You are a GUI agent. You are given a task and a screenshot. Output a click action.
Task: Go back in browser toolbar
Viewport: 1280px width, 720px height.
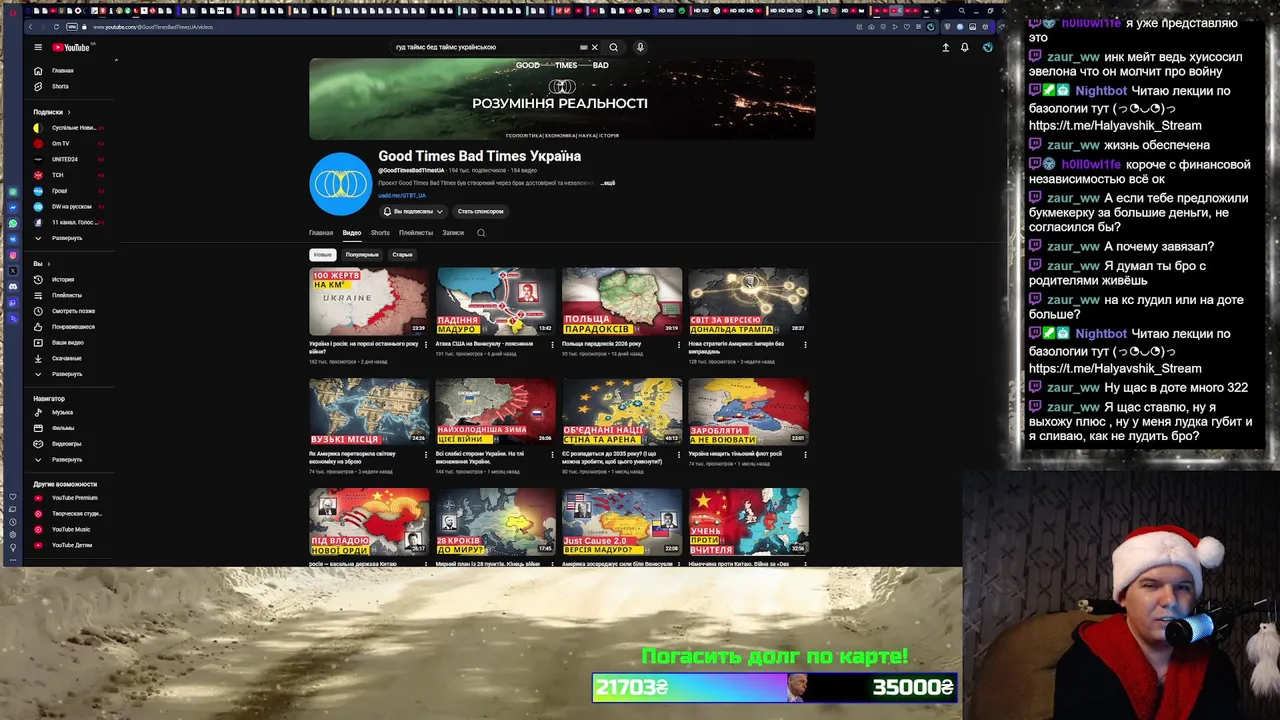click(x=33, y=27)
